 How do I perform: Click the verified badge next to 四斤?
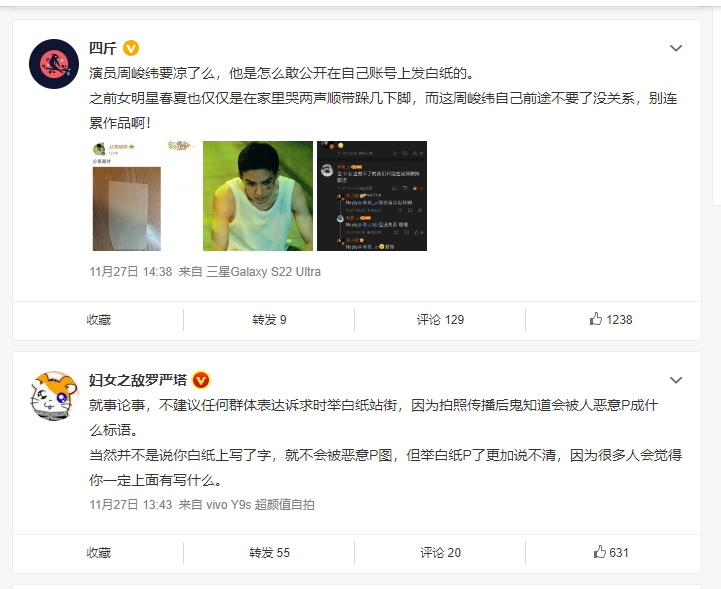coord(131,48)
